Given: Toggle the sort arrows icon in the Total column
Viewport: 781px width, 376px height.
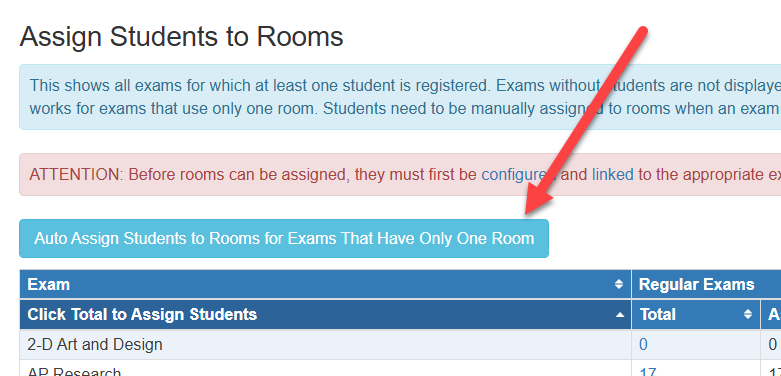Looking at the screenshot, I should click(748, 314).
